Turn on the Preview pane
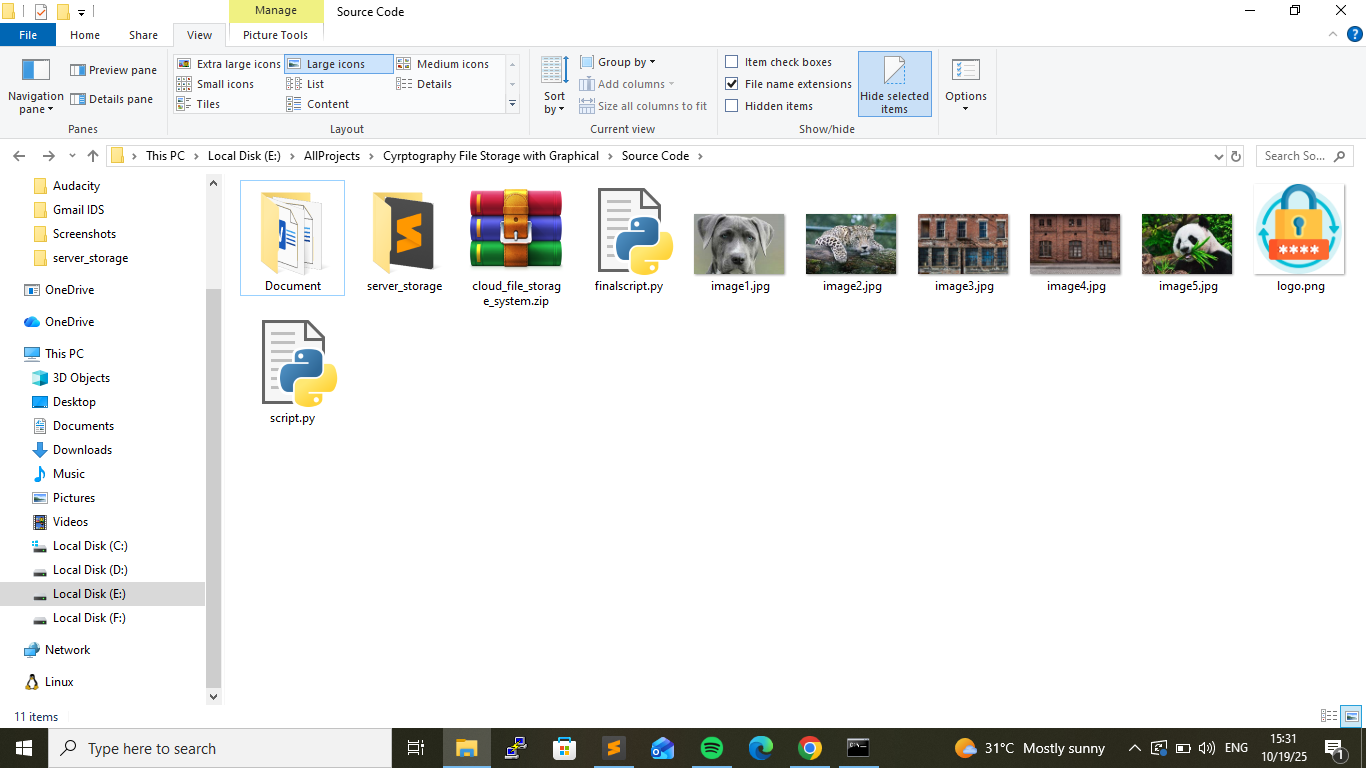Viewport: 1366px width, 768px height. pos(113,70)
